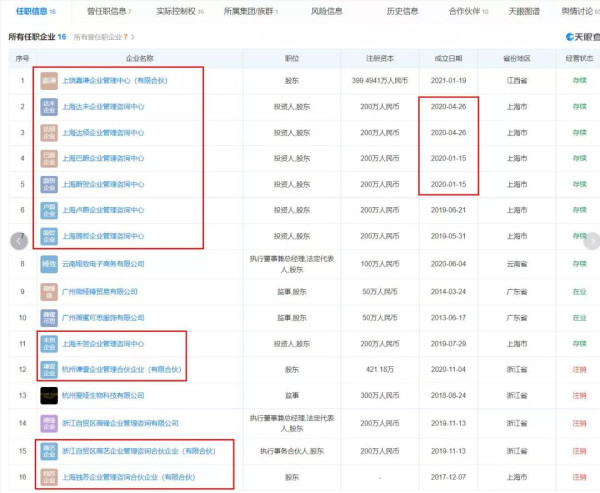Click date cell 2017-12-07
Screen dimensions: 600x493
coord(448,477)
